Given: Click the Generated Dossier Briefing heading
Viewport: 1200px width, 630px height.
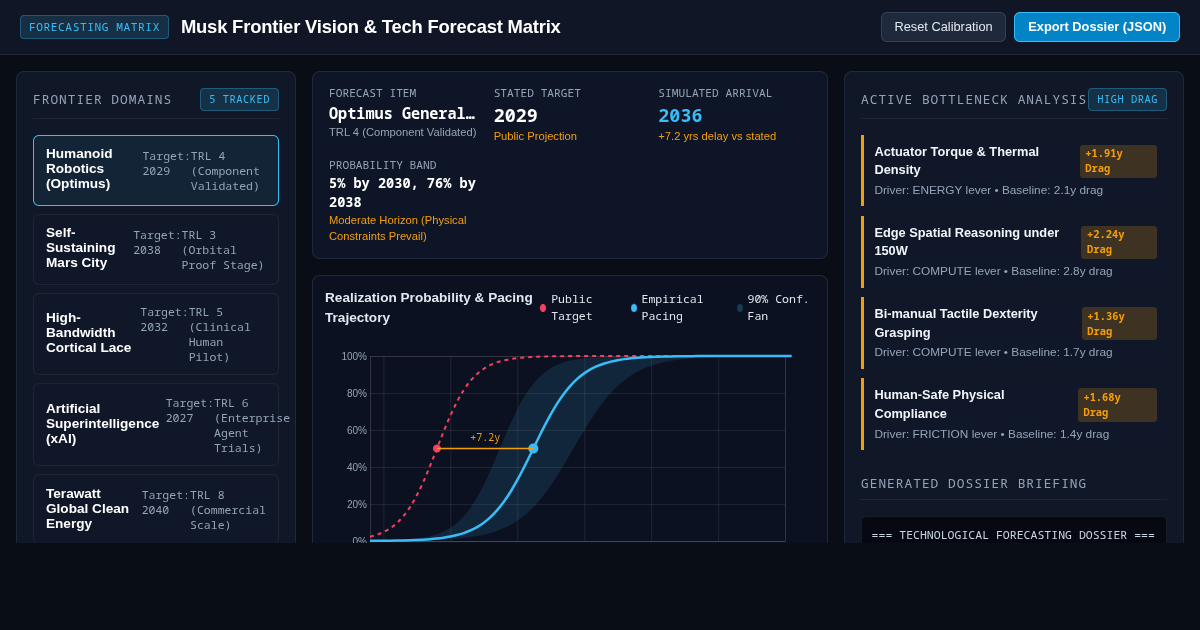Looking at the screenshot, I should coord(974,484).
